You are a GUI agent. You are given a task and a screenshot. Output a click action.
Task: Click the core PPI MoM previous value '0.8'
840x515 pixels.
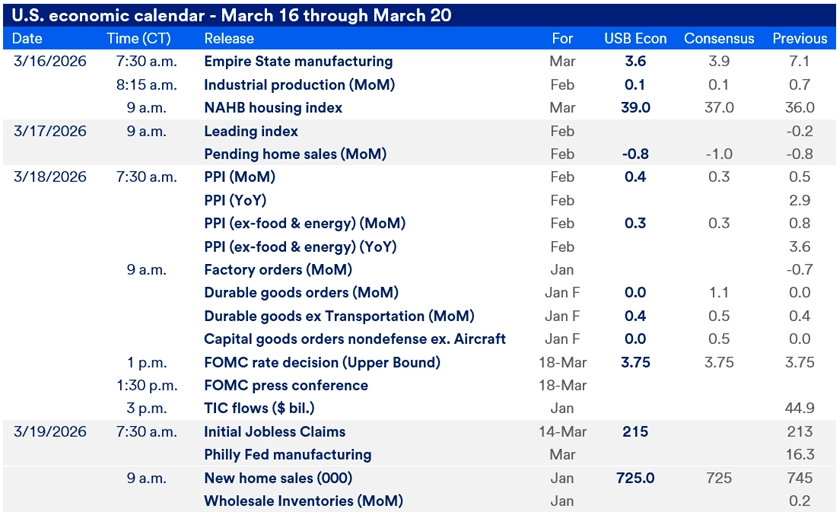click(x=800, y=223)
